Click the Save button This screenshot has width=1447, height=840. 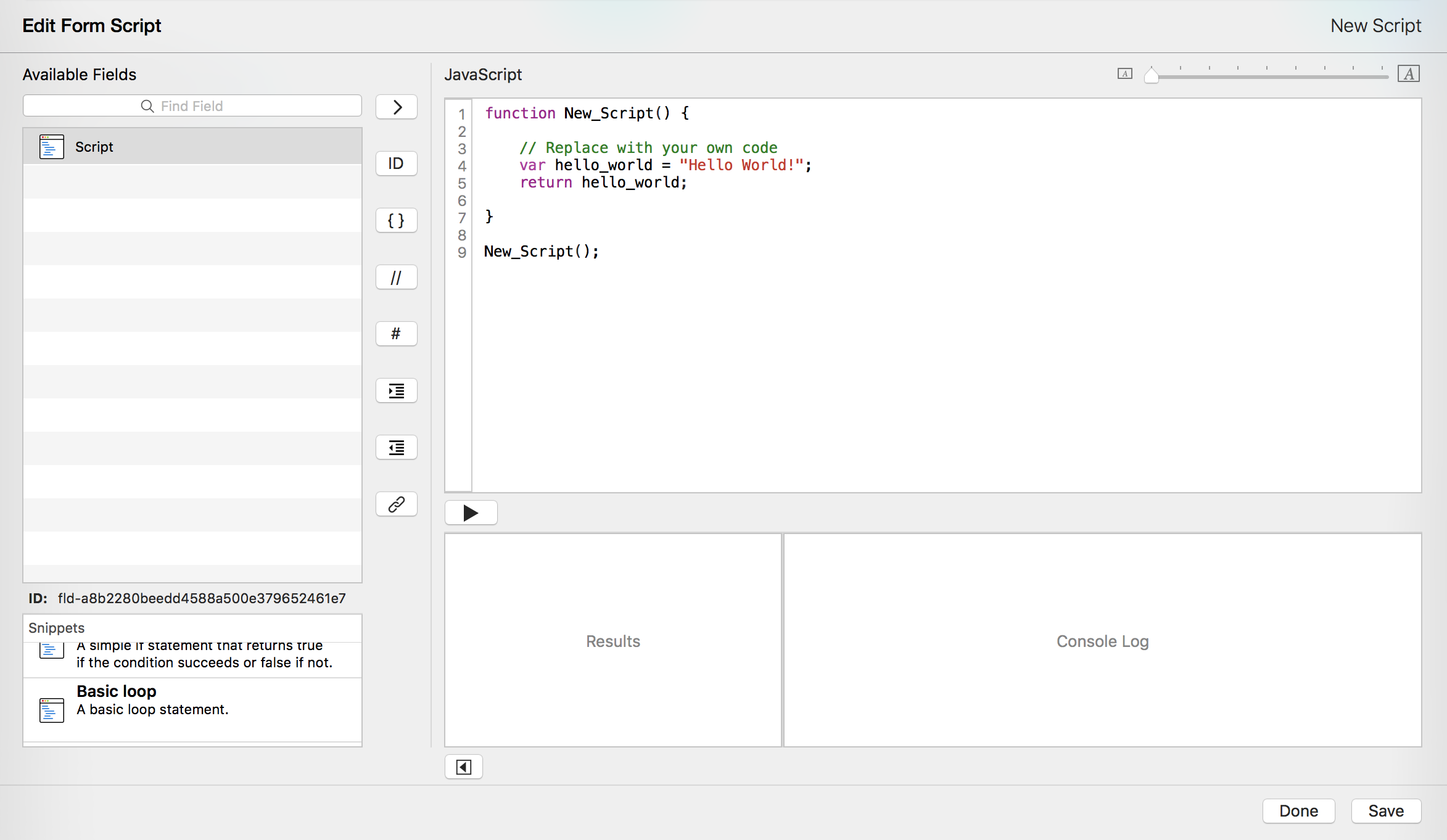1386,811
